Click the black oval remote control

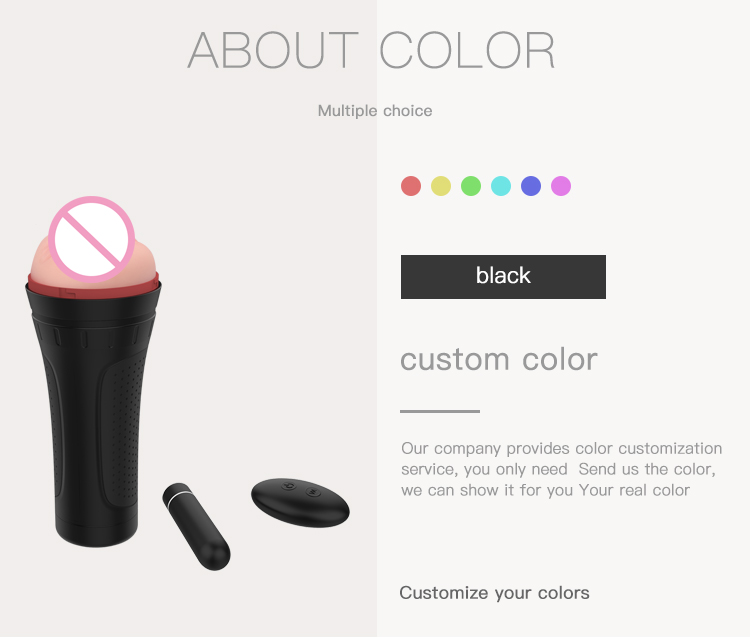click(x=300, y=503)
